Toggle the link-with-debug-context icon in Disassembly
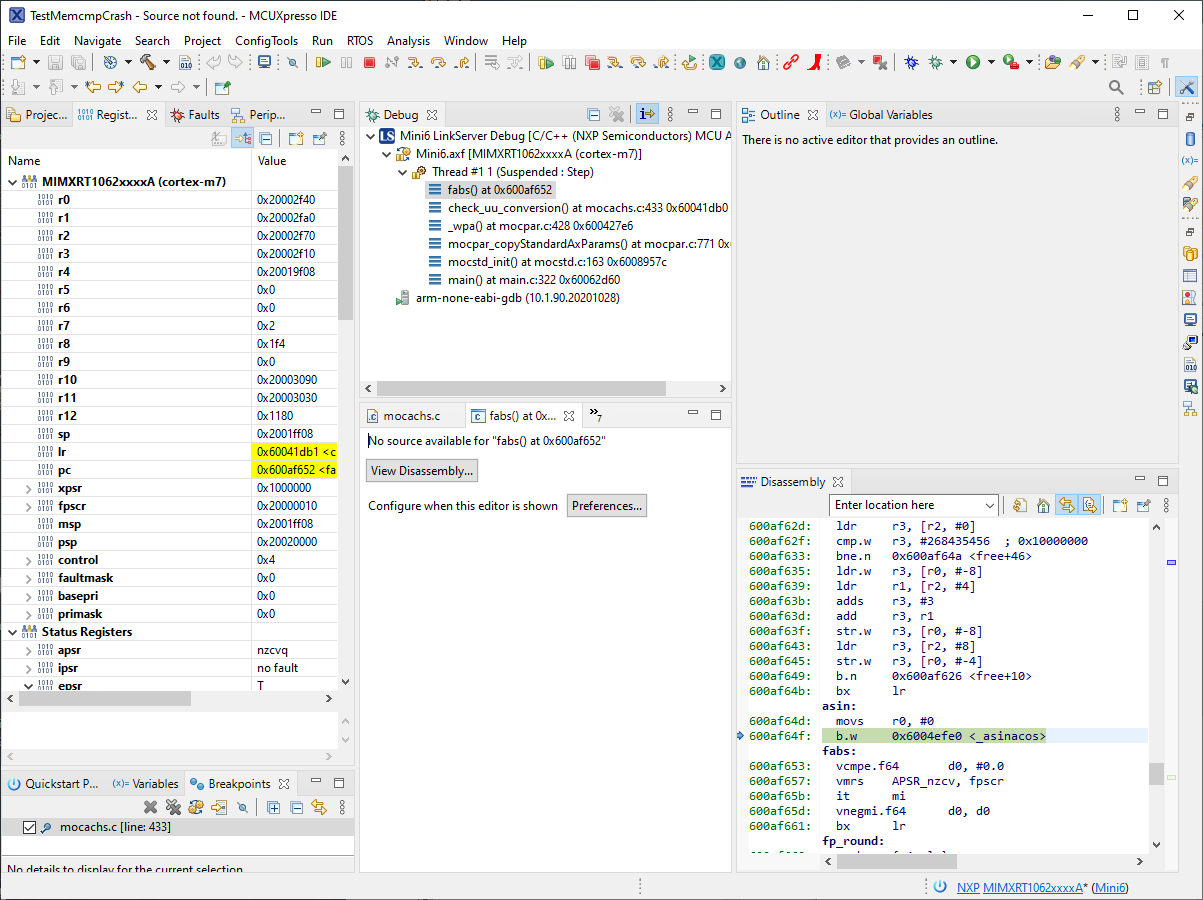The image size is (1203, 900). coord(1068,505)
